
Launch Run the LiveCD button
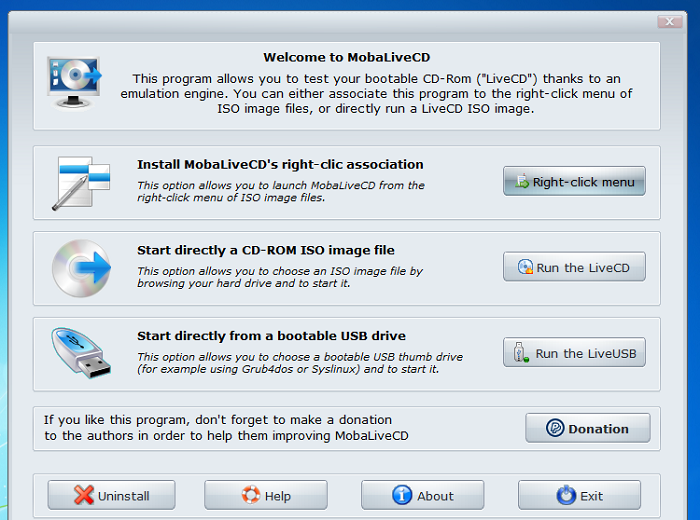click(574, 267)
